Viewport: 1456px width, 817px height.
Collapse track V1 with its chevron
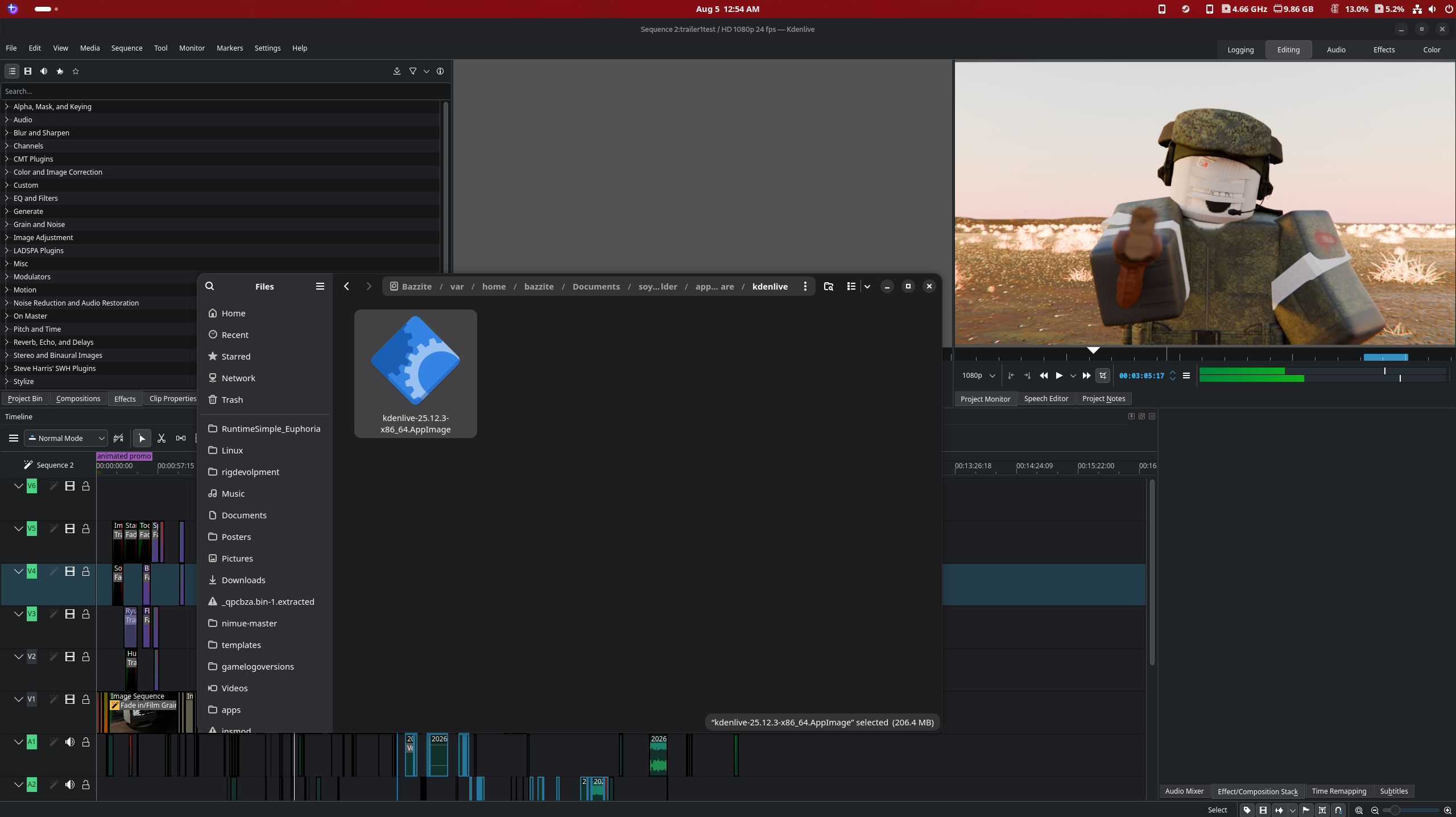[x=19, y=699]
